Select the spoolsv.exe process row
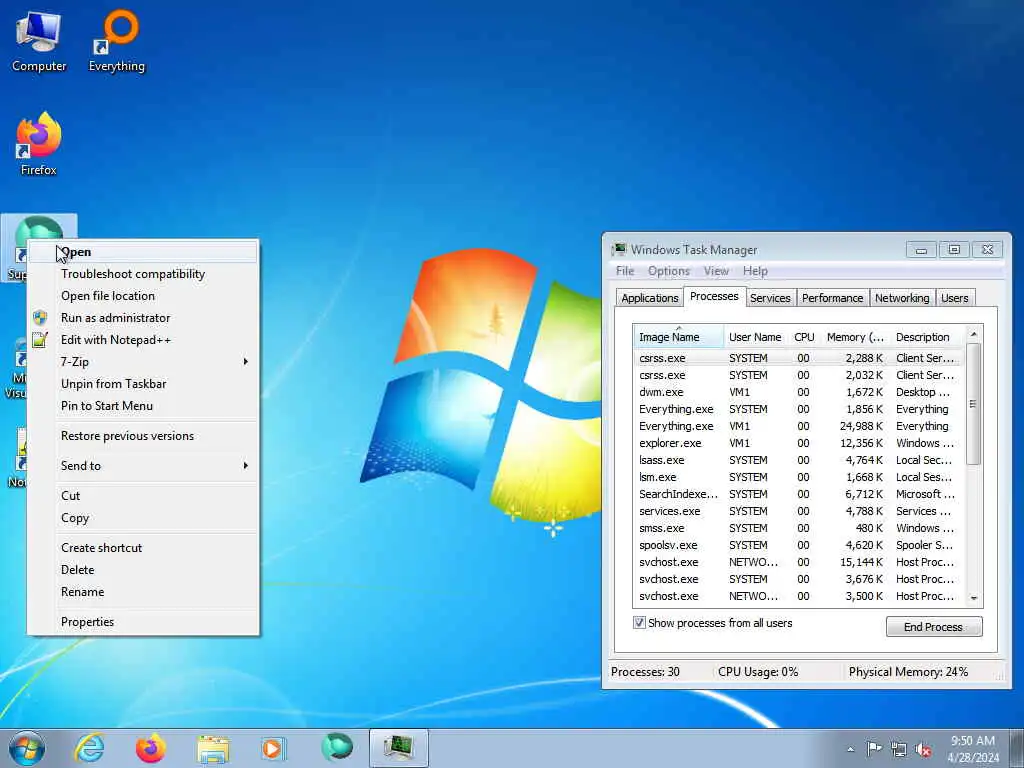This screenshot has height=768, width=1024. click(799, 545)
